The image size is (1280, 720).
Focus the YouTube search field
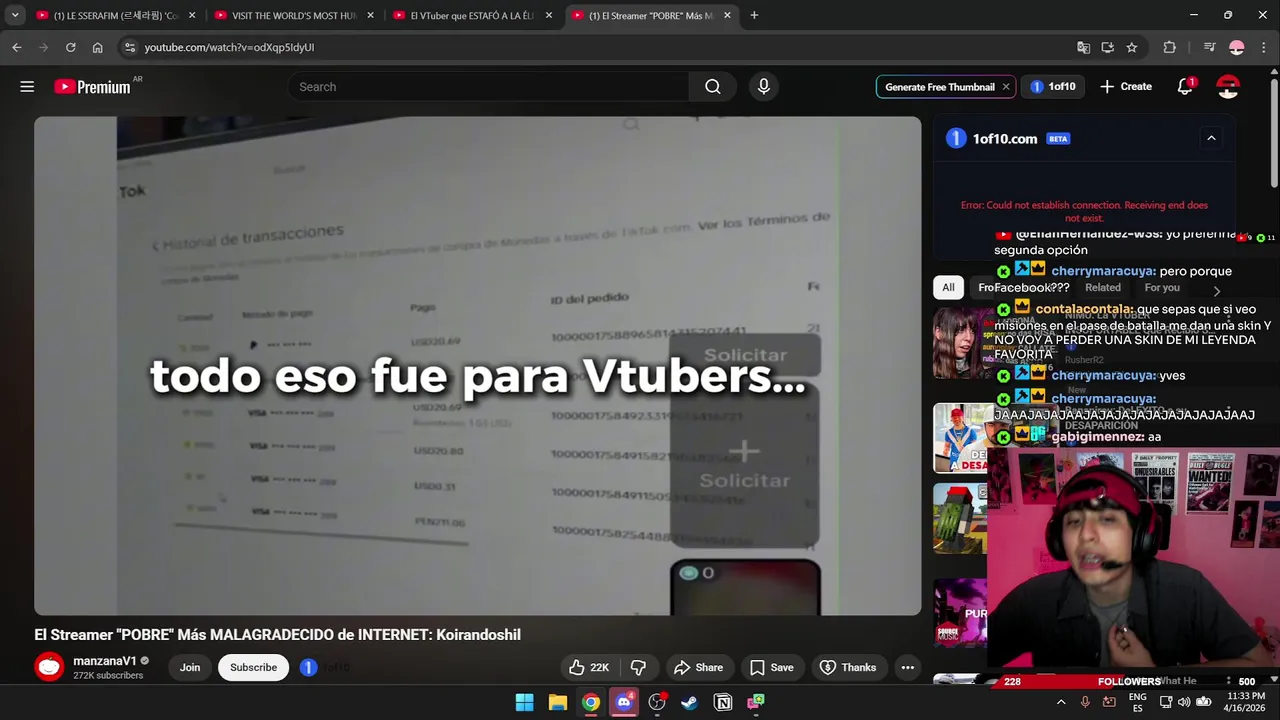[488, 87]
